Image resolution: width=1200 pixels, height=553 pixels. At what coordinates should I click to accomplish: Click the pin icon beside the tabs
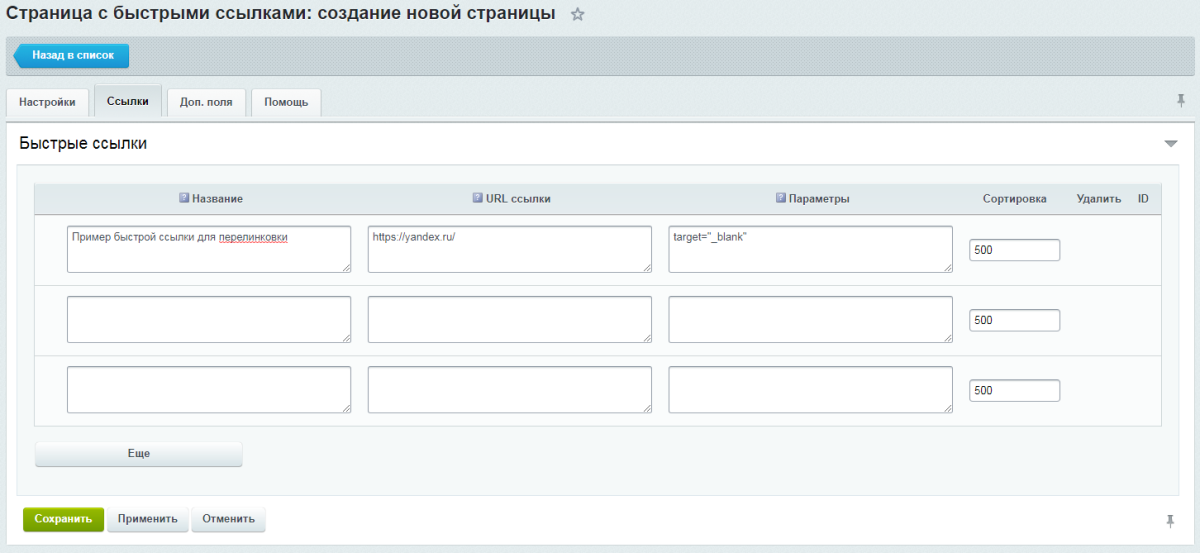[x=1181, y=100]
